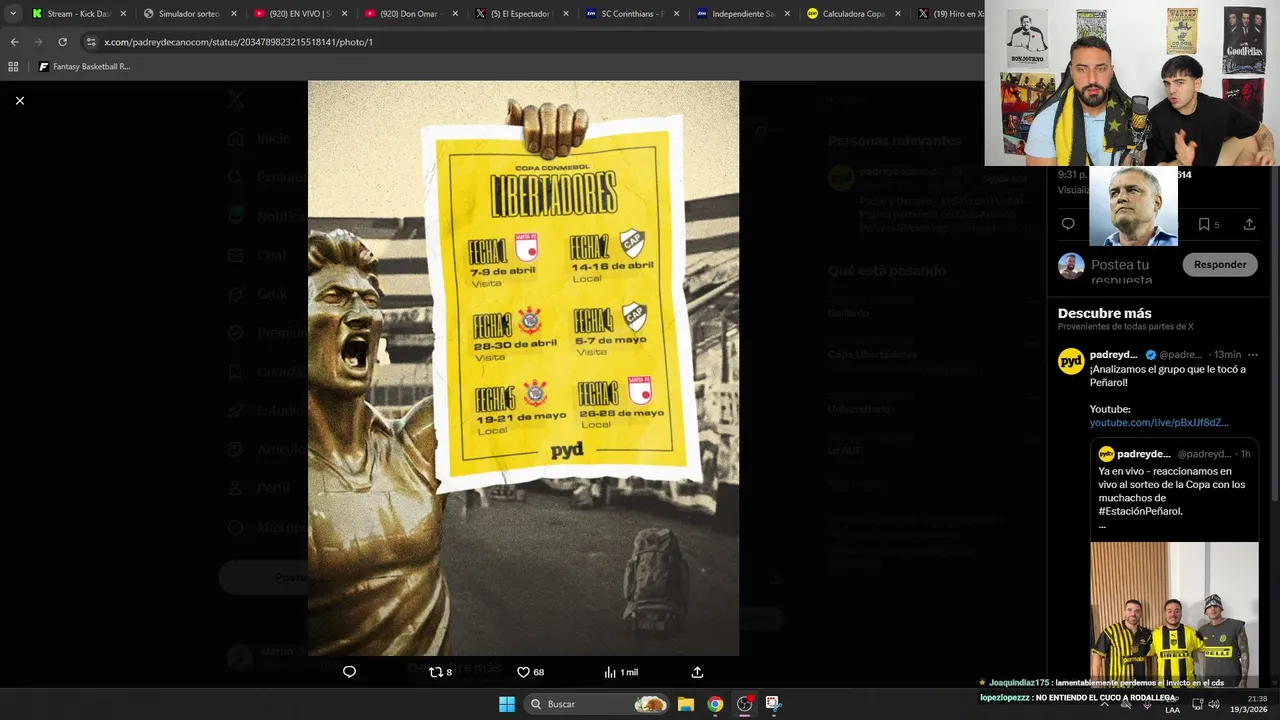Viewport: 1280px width, 720px height.
Task: Open the Fantasy Basketball bookmark
Action: (x=84, y=67)
